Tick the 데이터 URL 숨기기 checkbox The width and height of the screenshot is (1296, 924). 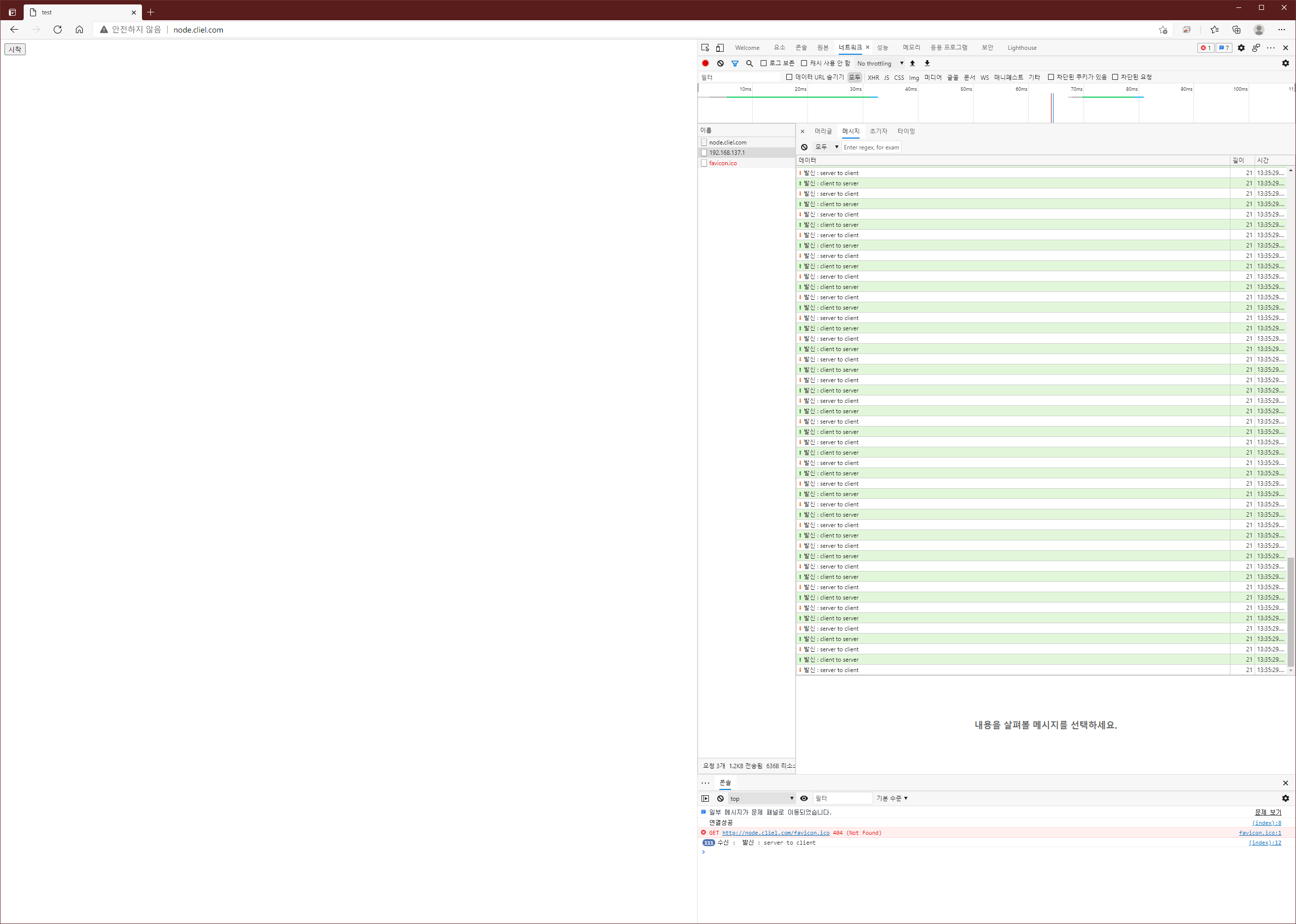coord(789,77)
